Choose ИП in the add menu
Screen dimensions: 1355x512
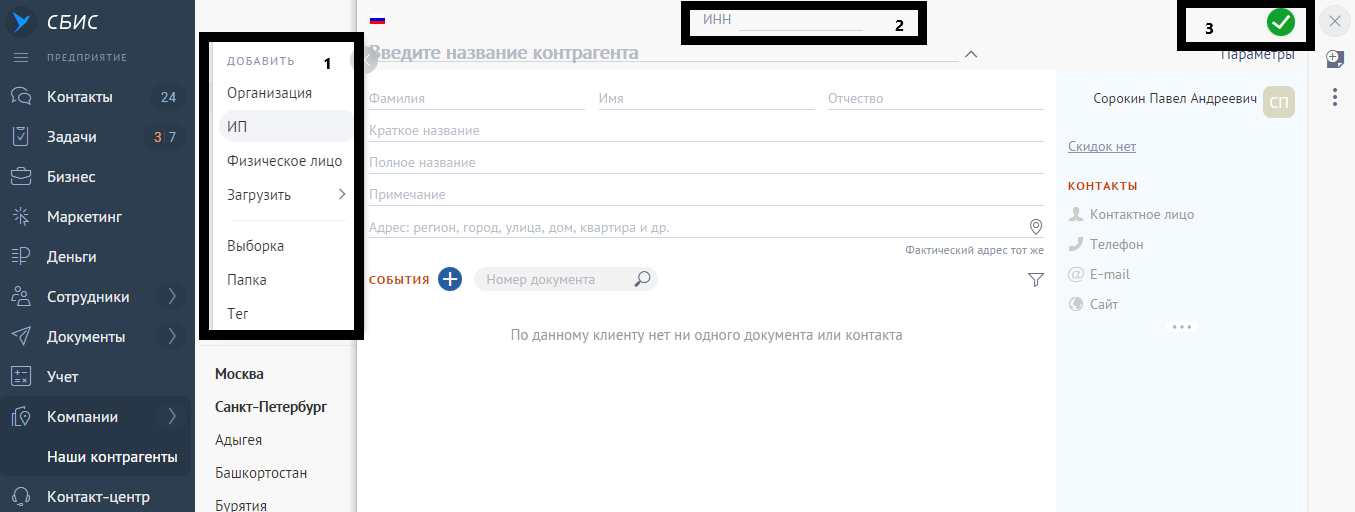[237, 126]
